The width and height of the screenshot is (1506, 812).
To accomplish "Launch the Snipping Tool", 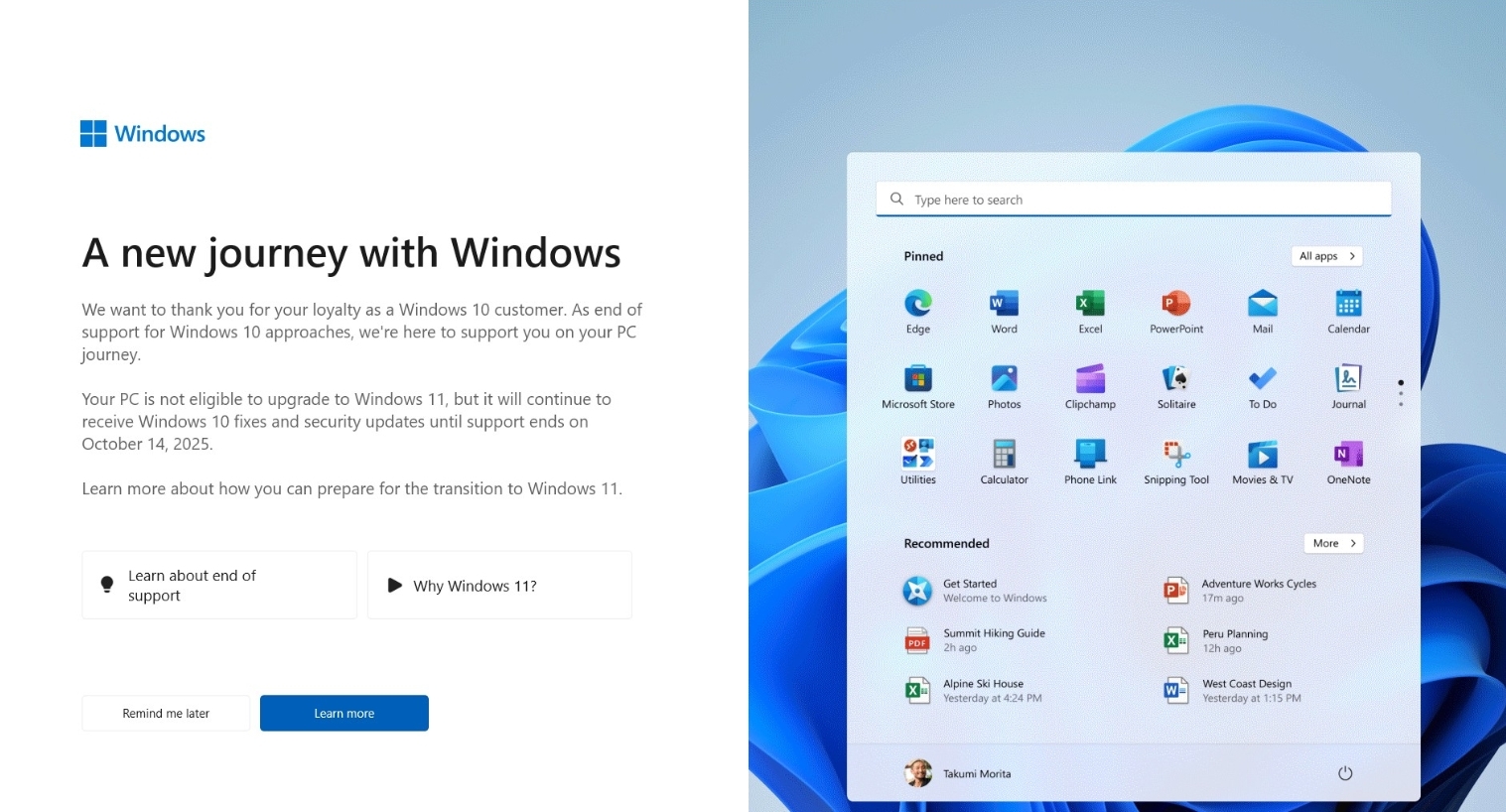I will tap(1176, 454).
